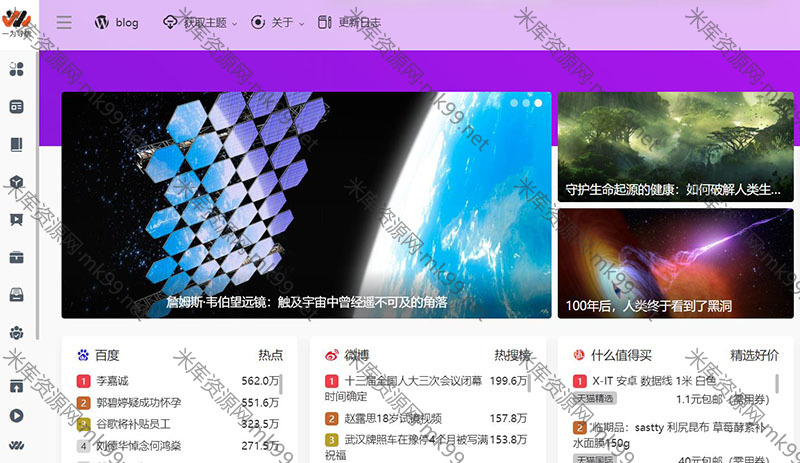Viewport: 800px width, 463px height.
Task: Click the Baidu hot list scrollbar
Action: click(281, 384)
